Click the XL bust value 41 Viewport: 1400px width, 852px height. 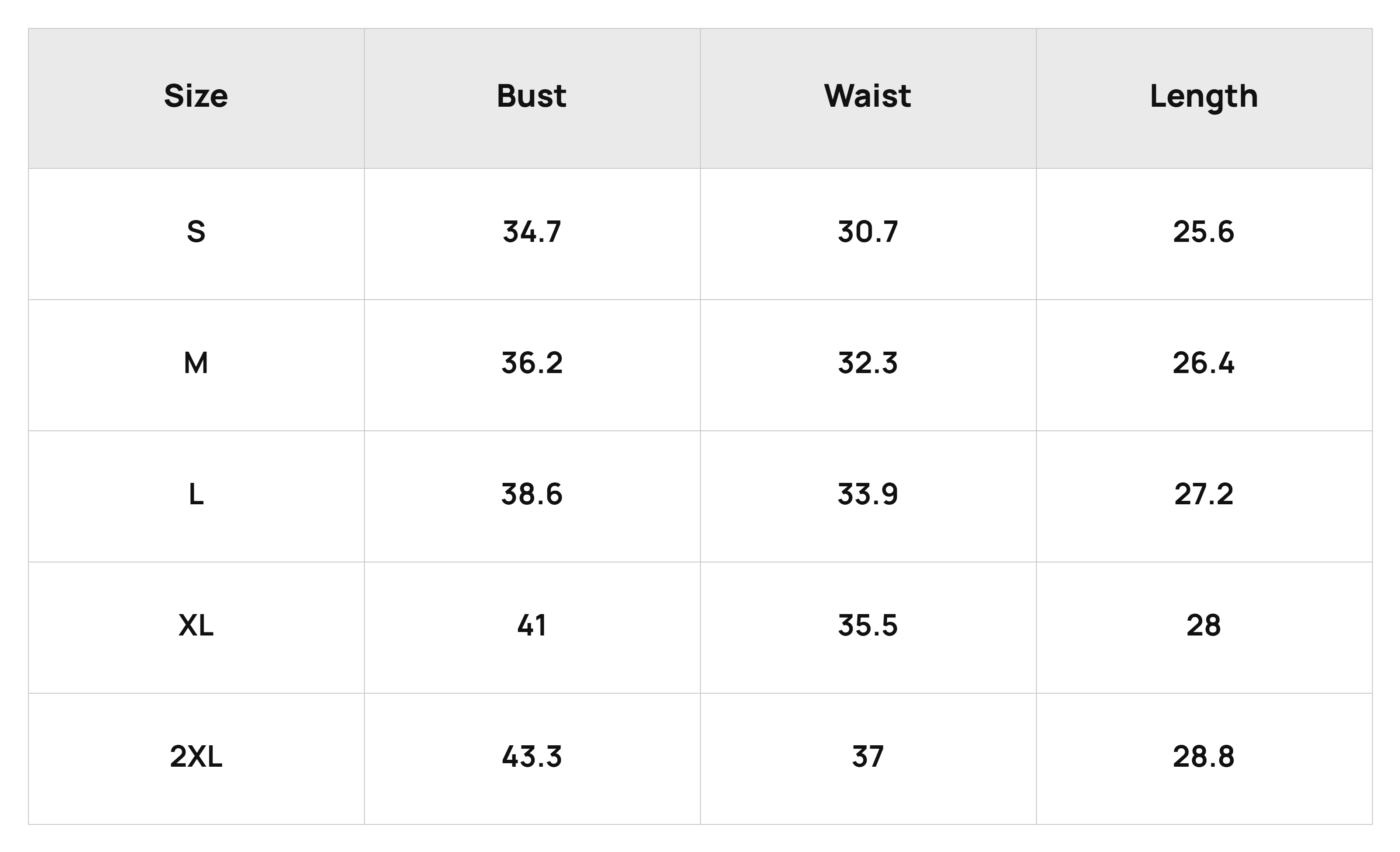(x=532, y=625)
